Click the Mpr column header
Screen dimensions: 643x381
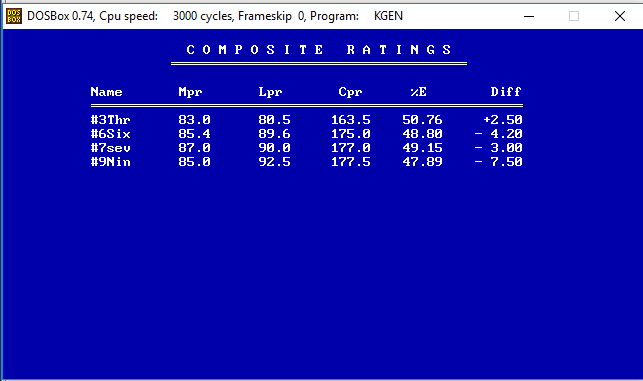click(190, 92)
